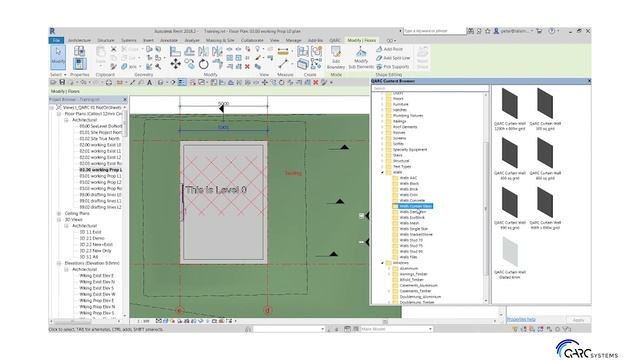Click the Add Point button

(390, 49)
